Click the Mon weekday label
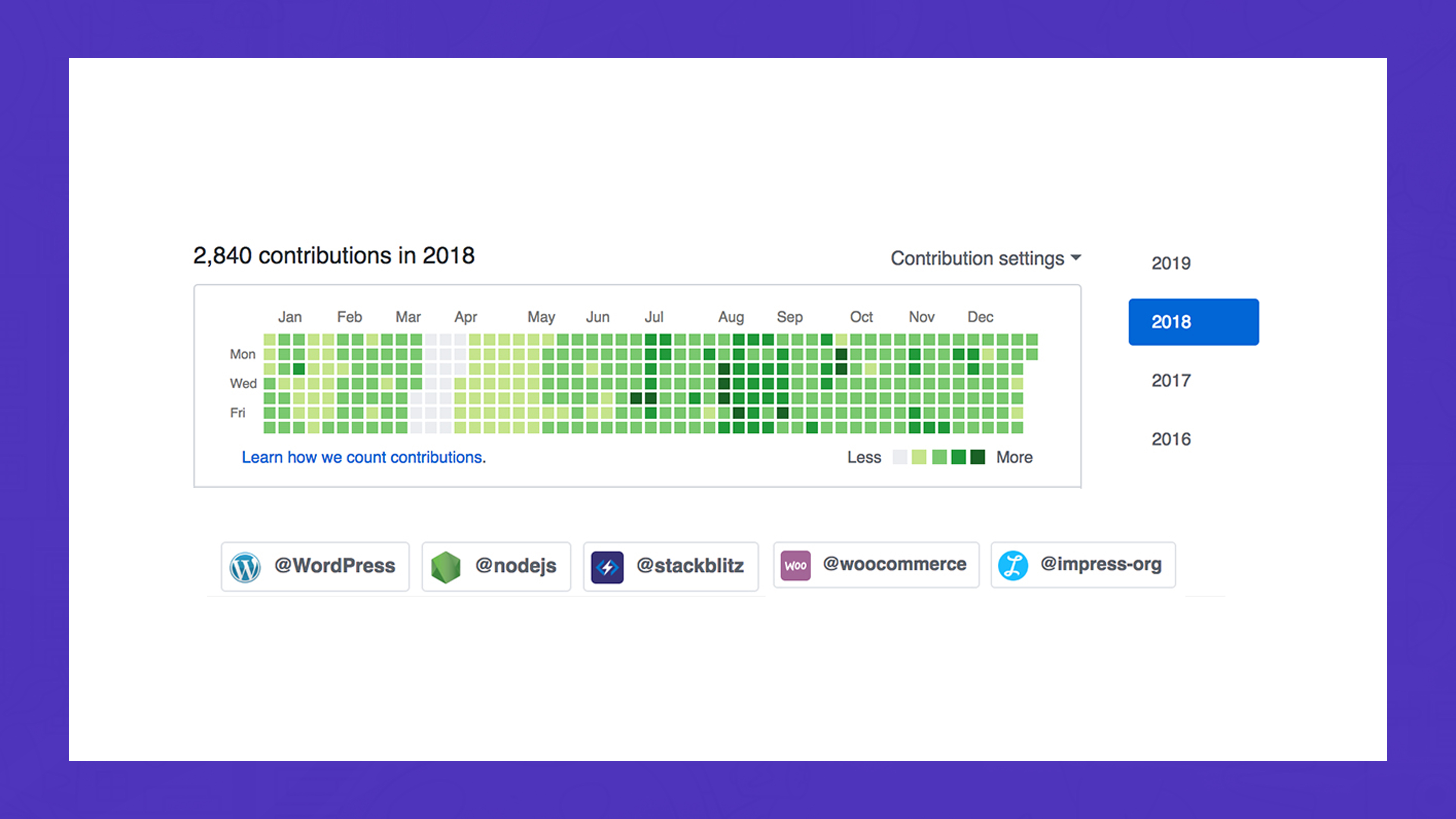The width and height of the screenshot is (1456, 819). [242, 354]
